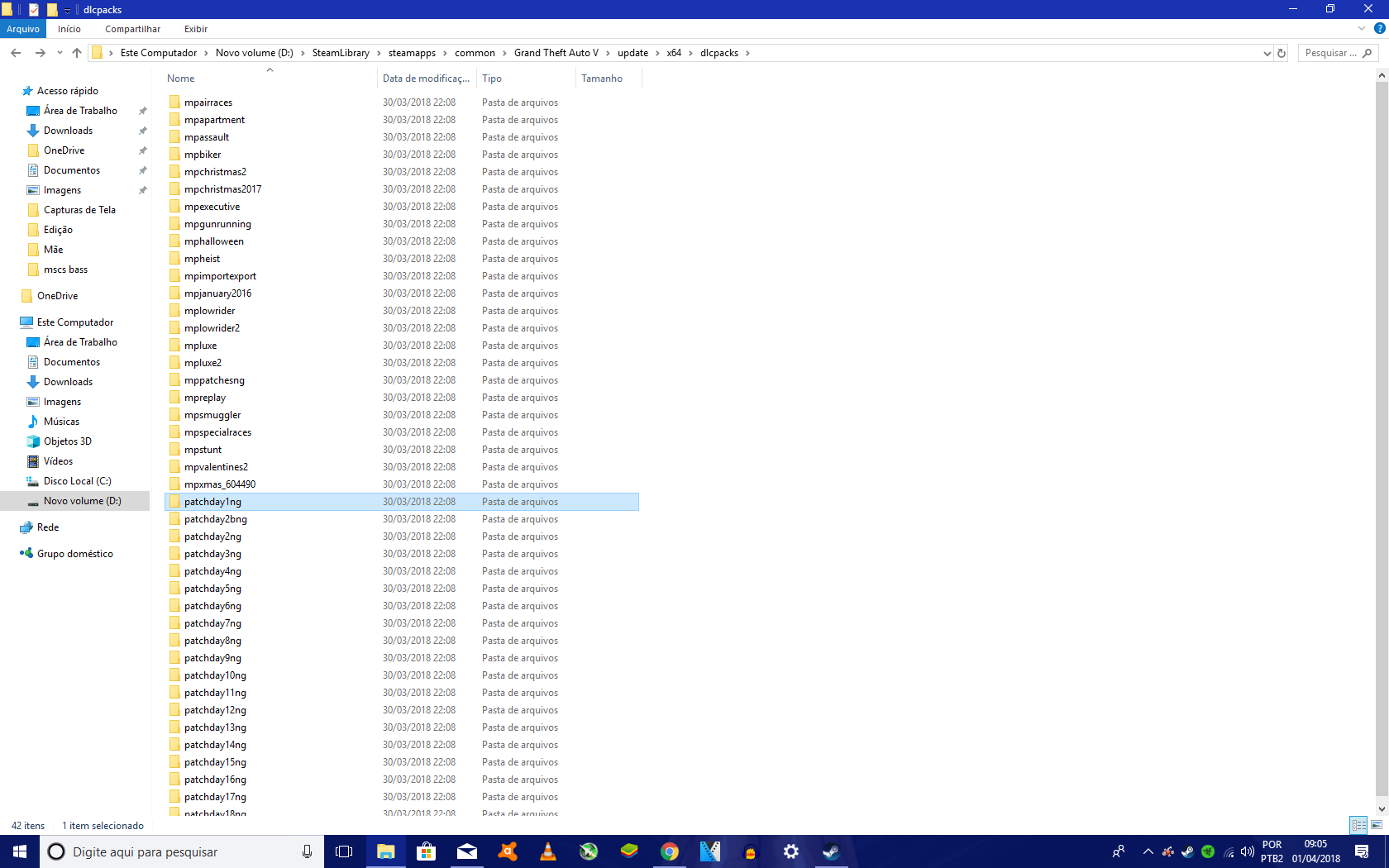Switch to the Início ribbon tab
1389x868 pixels.
coord(69,29)
